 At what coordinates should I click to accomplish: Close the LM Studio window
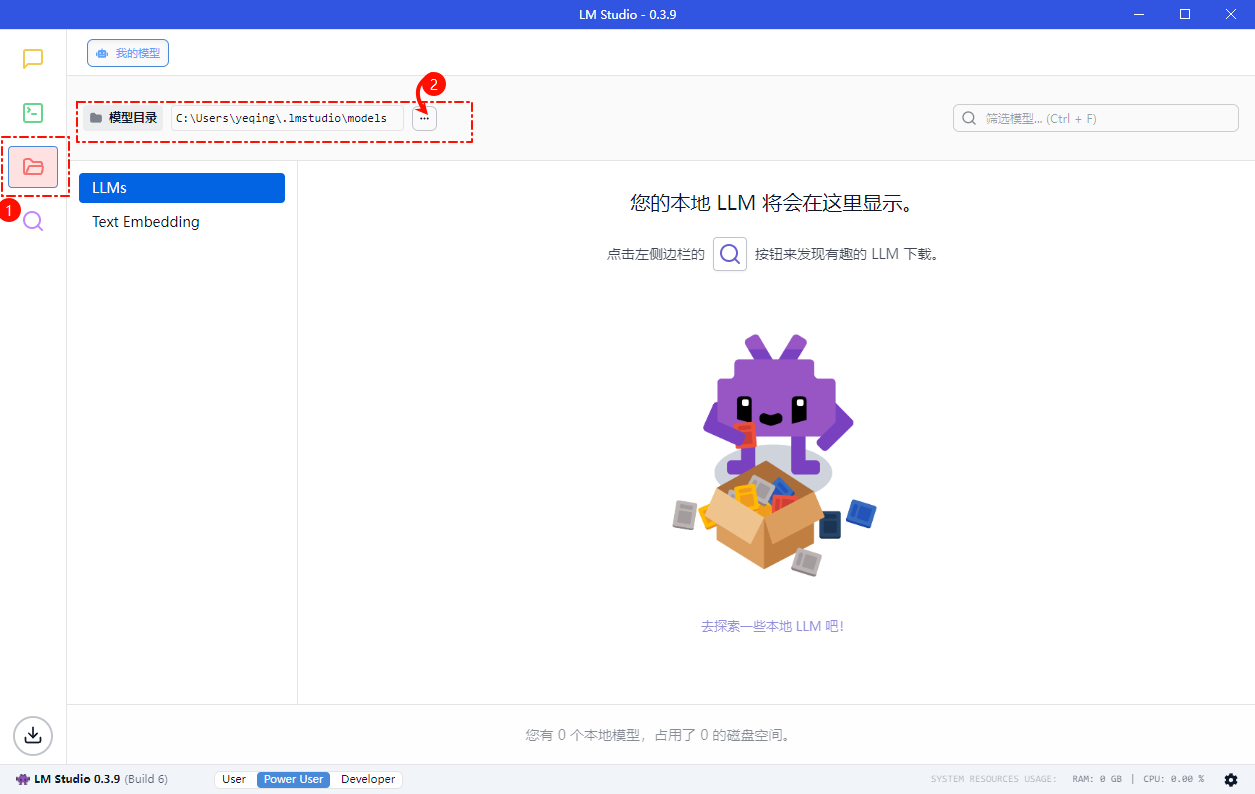(x=1231, y=14)
